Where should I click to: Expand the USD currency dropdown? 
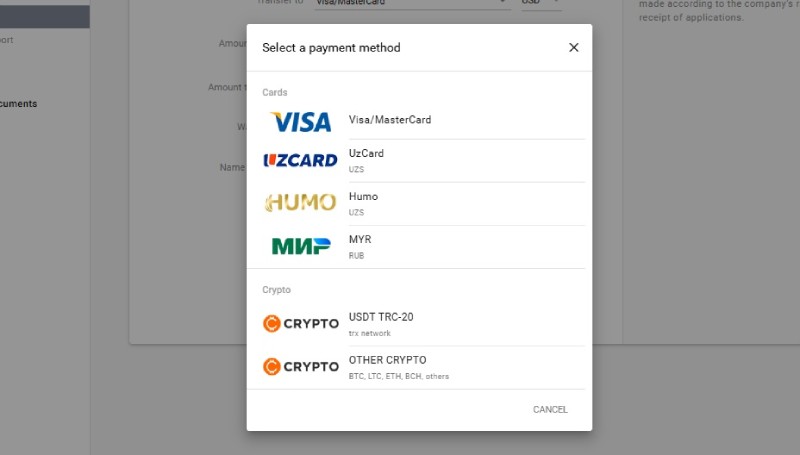click(x=540, y=3)
